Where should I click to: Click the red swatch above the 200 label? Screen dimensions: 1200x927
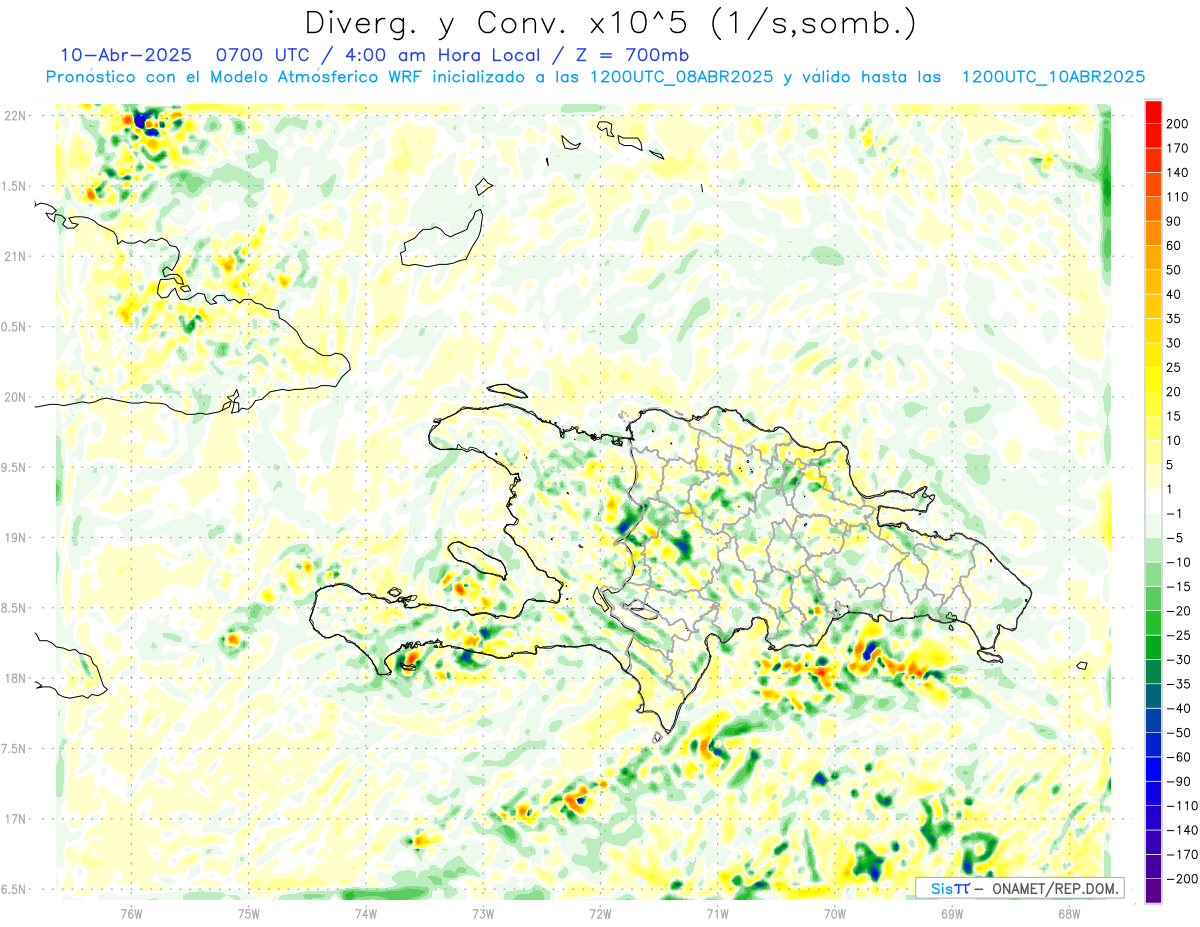coord(1153,112)
